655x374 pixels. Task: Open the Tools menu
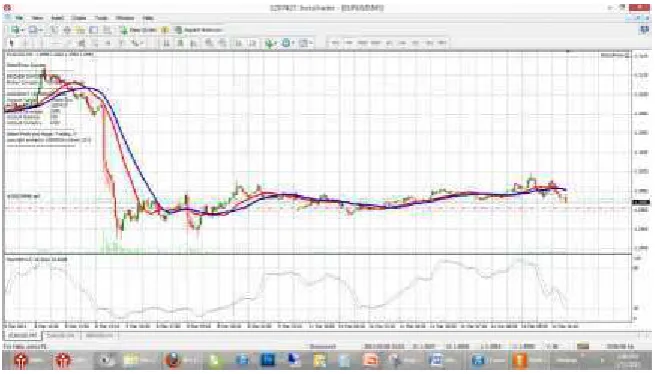(x=101, y=18)
